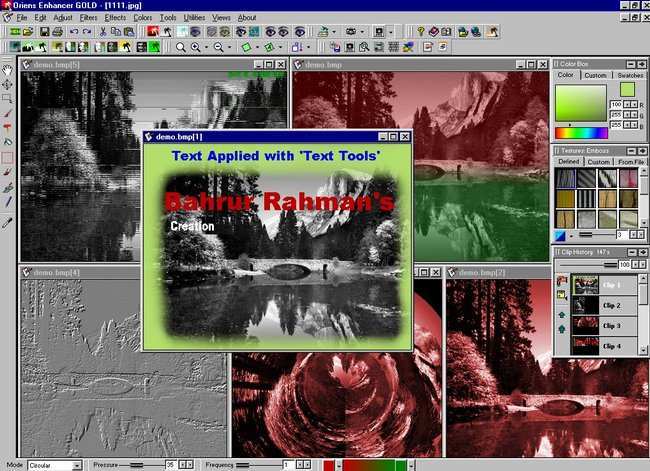650x471 pixels.
Task: Open the dropdown next to texture blue swatch
Action: 571,236
